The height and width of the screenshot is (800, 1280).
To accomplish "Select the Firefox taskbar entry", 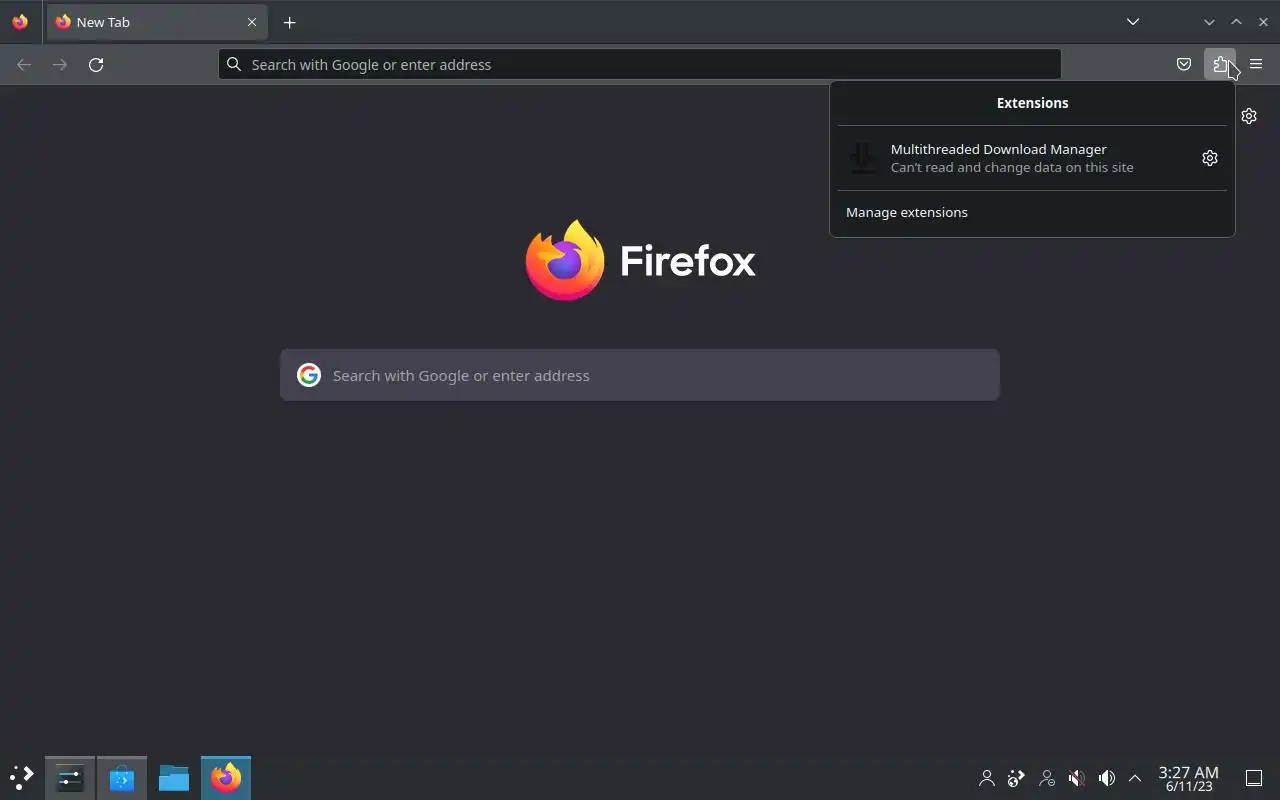I will [x=226, y=778].
